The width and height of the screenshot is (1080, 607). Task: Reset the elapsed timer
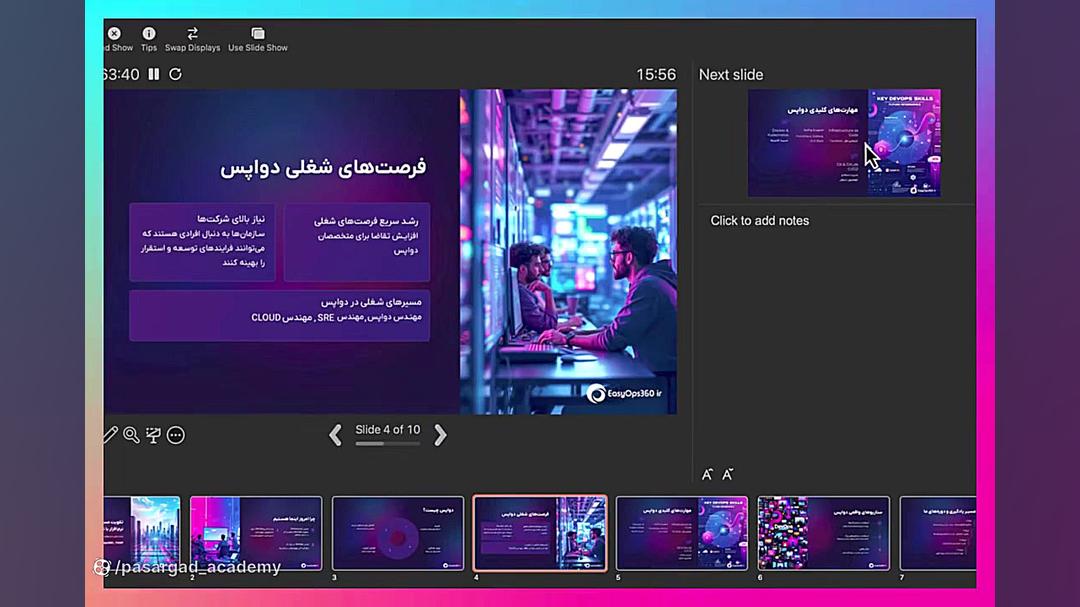coord(176,74)
